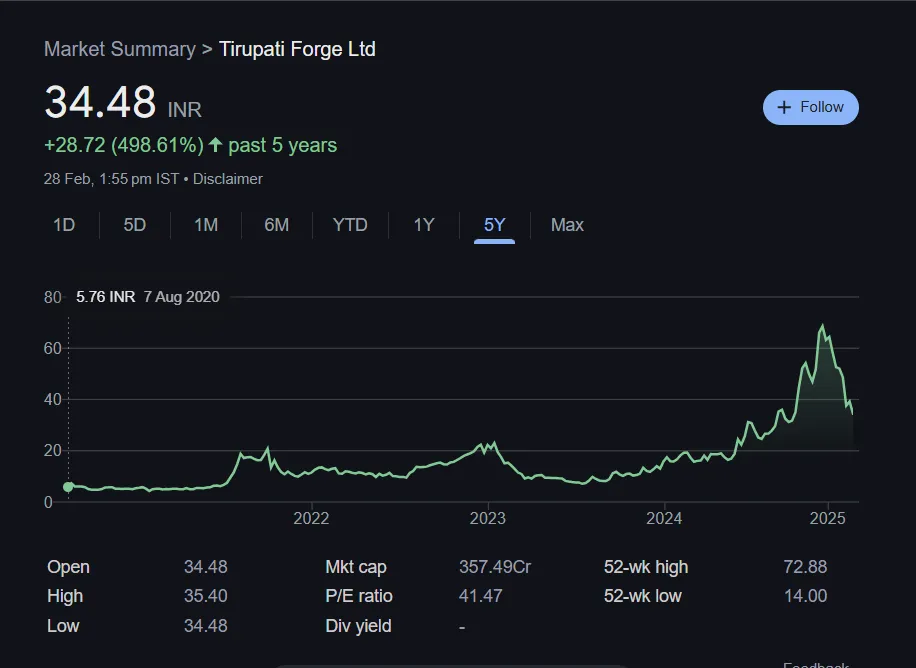Click the 'Tirupati Forge Ltd' title
916x668 pixels.
coord(297,49)
